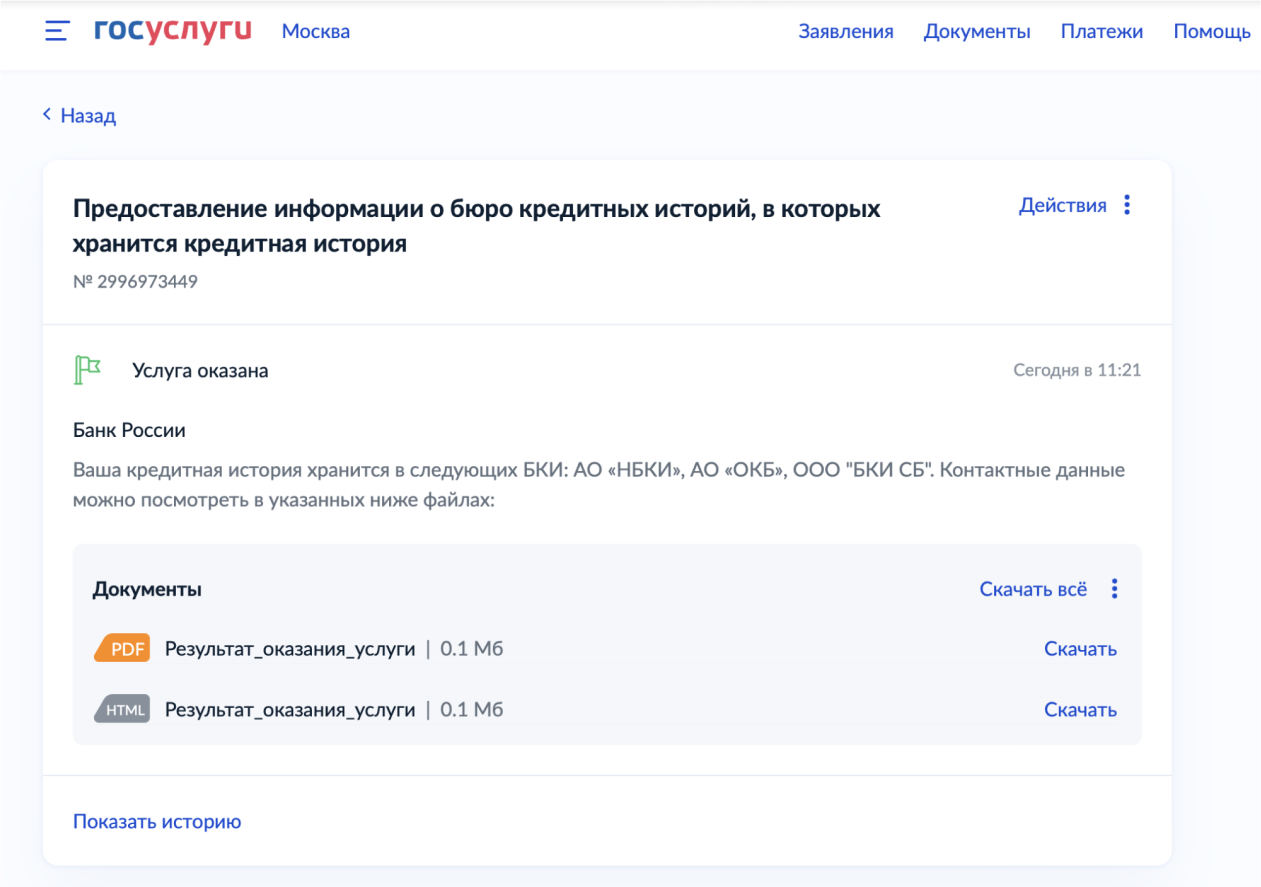Open the Помощь page
Image resolution: width=1261 pixels, height=887 pixels.
click(x=1211, y=31)
